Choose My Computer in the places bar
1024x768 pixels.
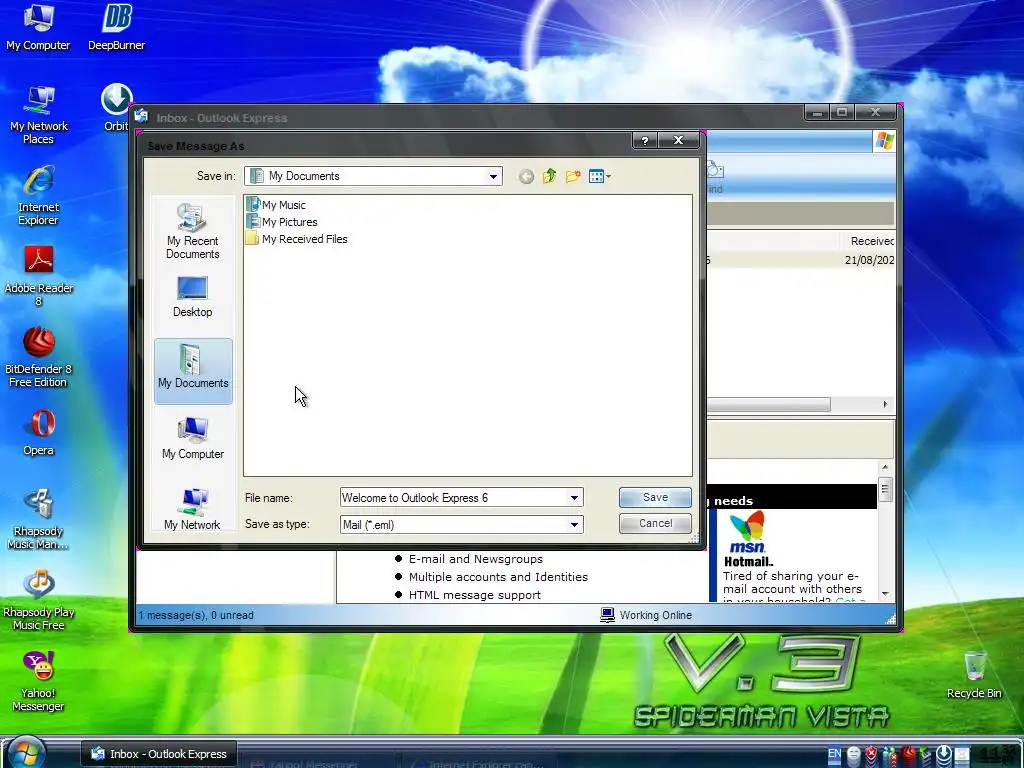[x=193, y=438]
